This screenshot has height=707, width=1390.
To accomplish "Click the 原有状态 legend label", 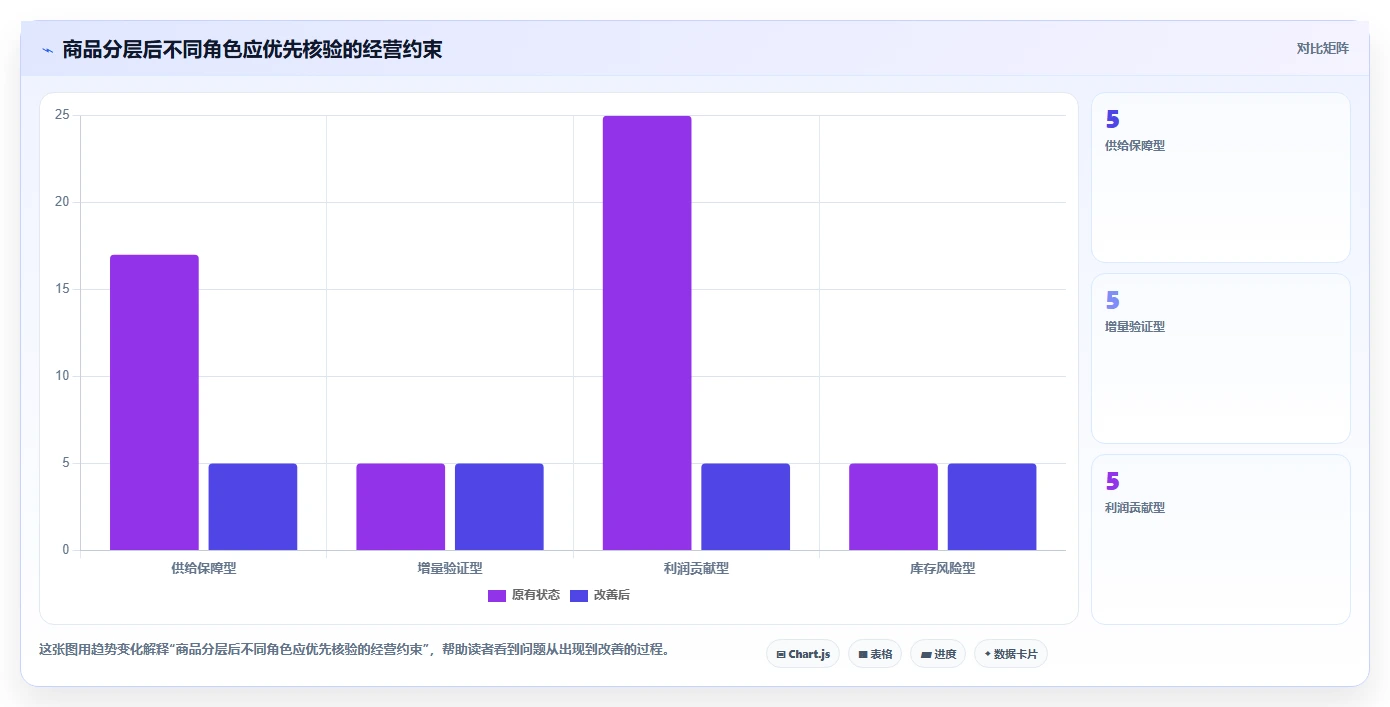I will point(536,595).
